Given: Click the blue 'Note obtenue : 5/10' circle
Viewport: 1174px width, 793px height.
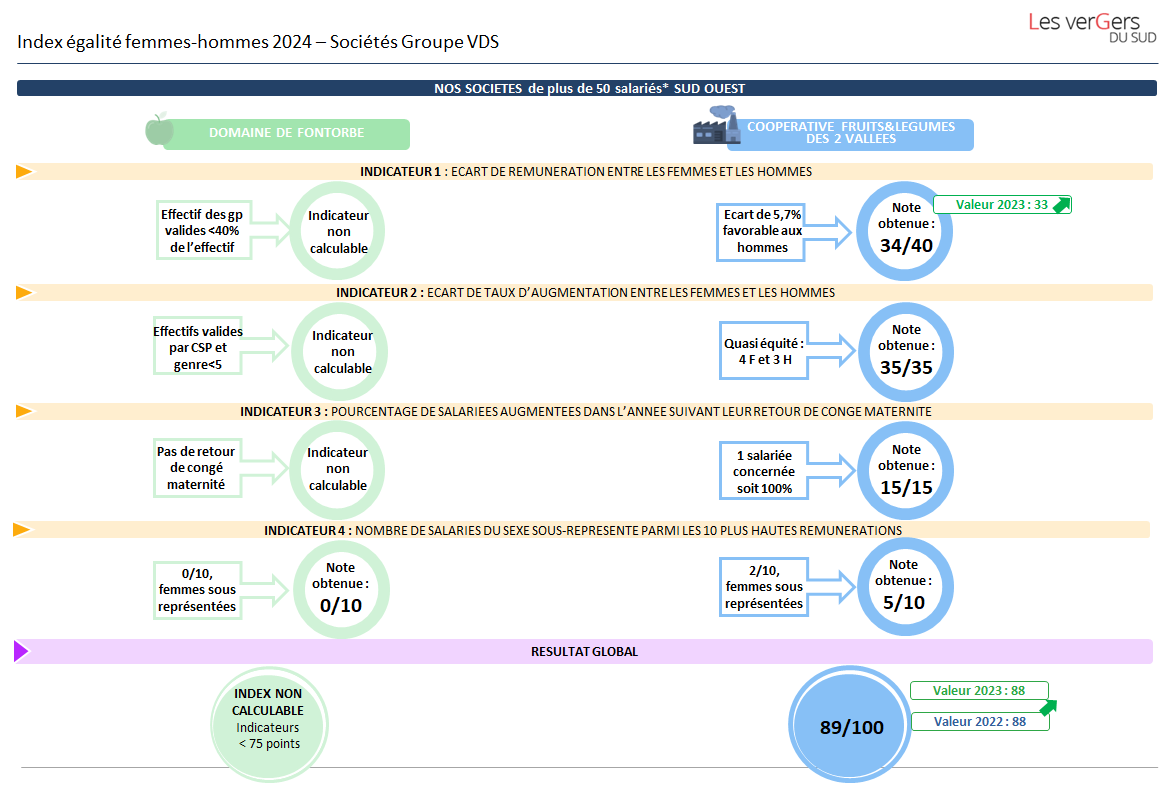Looking at the screenshot, I should coord(904,587).
